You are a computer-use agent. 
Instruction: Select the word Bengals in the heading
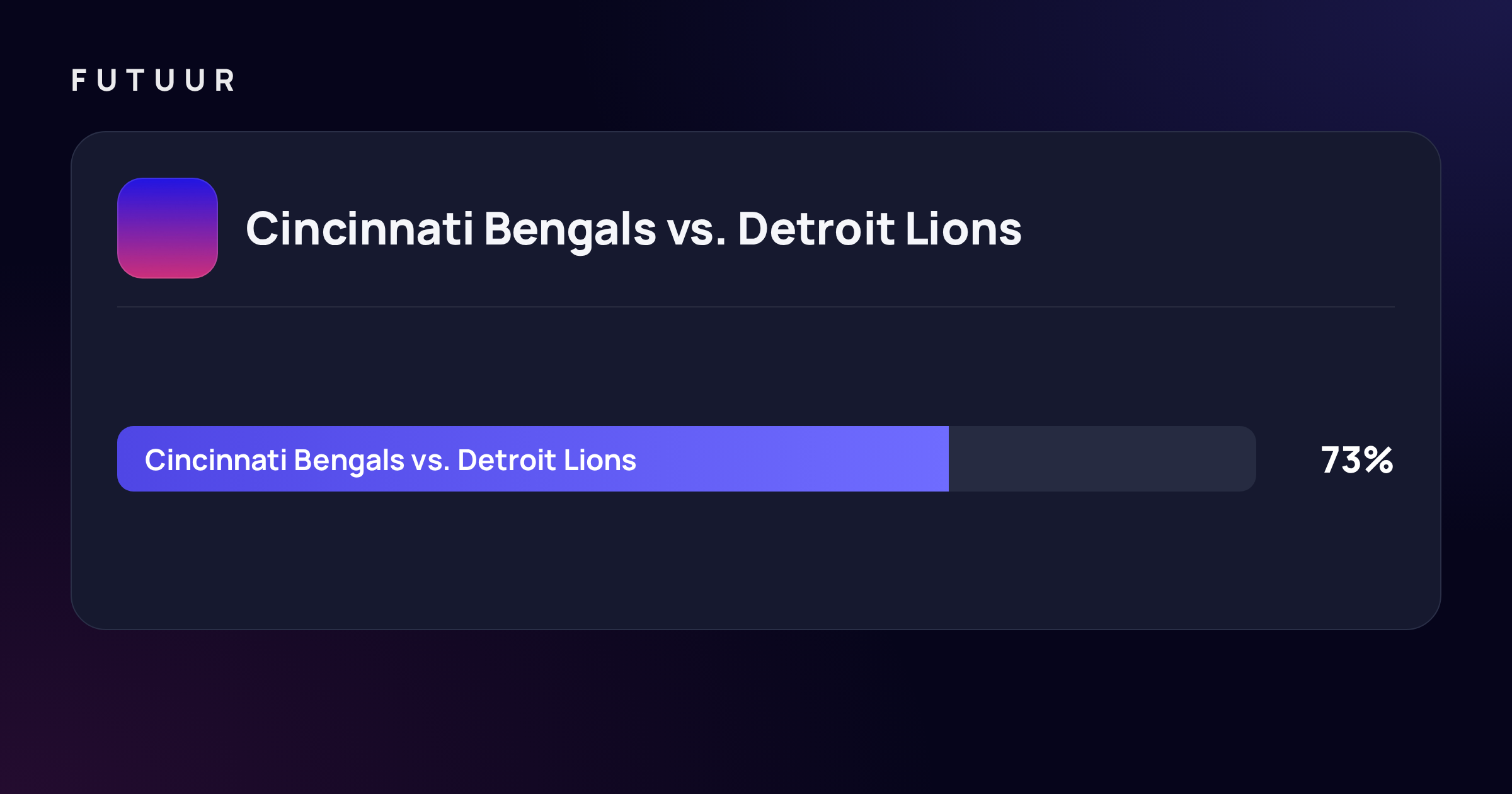coord(570,231)
